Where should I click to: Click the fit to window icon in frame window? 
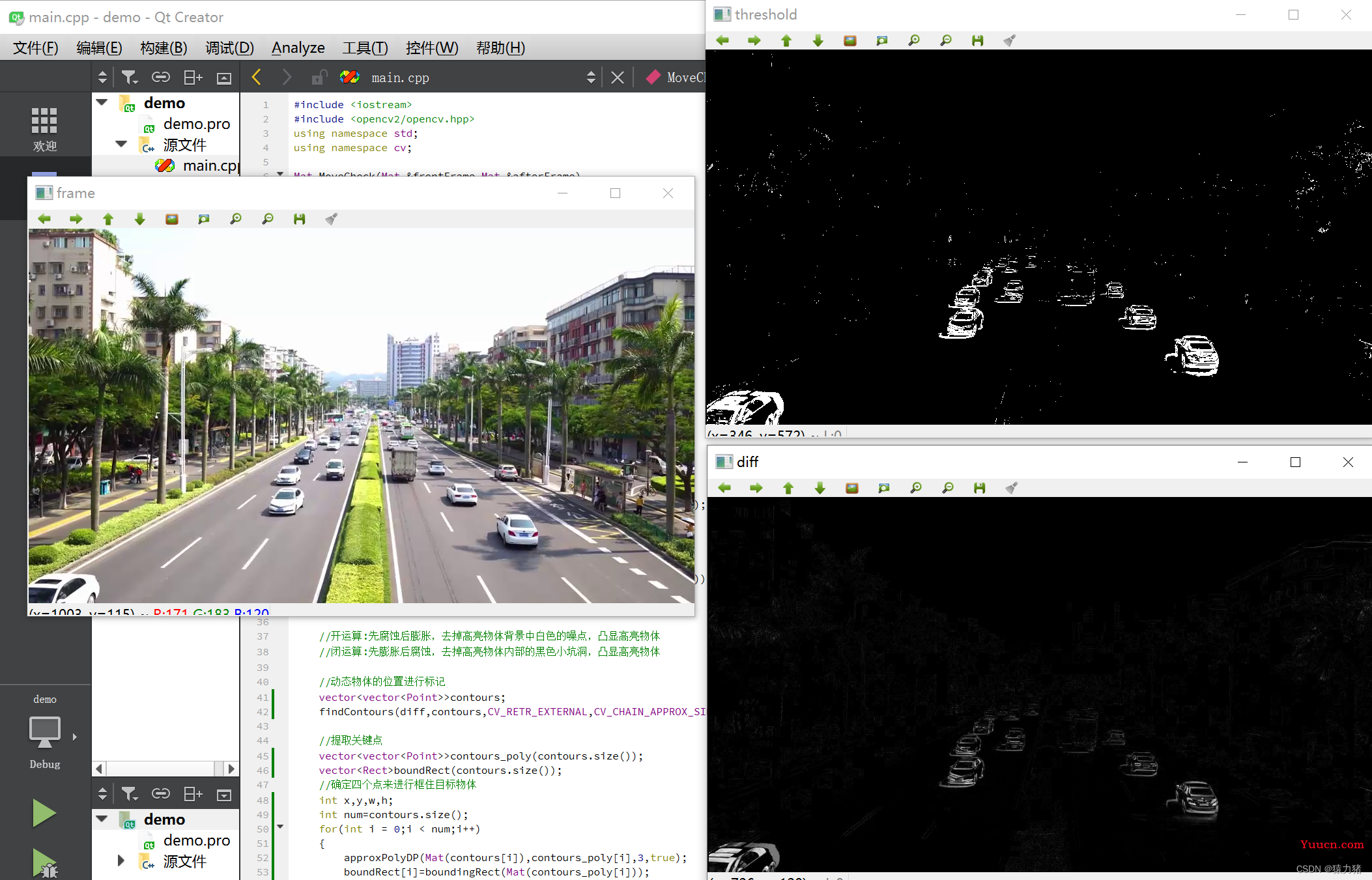point(204,219)
